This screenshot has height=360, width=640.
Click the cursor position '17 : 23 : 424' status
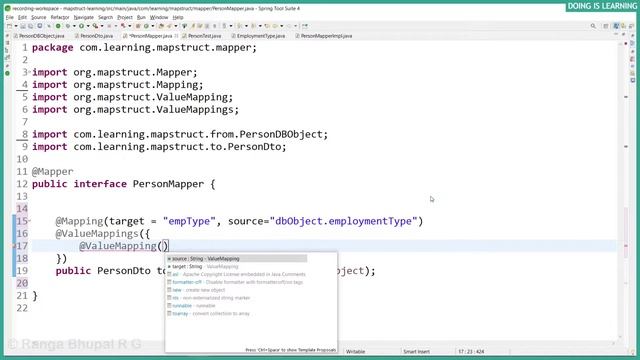coord(471,351)
